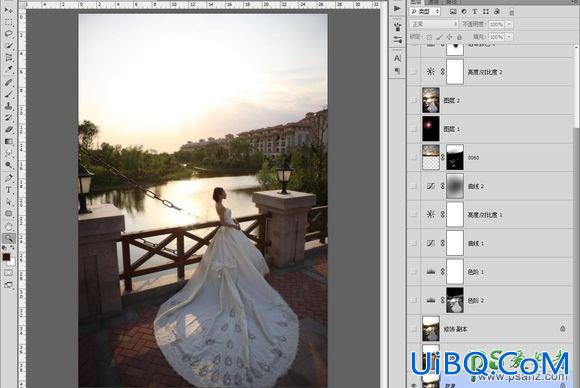Select the Rectangular Marquee tool
This screenshot has height=388, width=580.
8,23
